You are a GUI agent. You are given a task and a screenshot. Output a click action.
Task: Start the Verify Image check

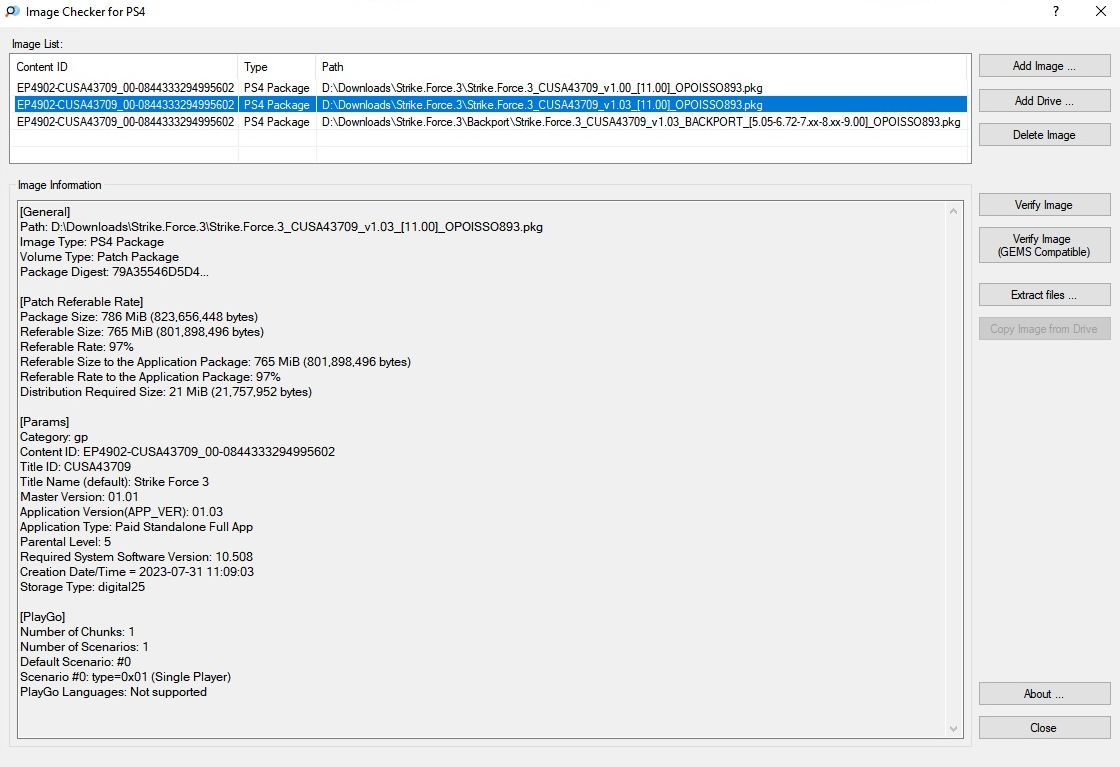pos(1044,205)
